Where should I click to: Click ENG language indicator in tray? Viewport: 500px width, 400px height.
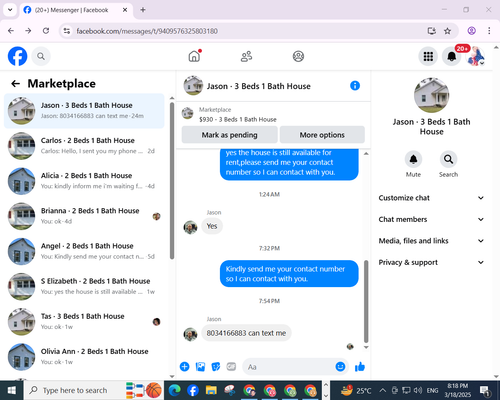(x=432, y=390)
